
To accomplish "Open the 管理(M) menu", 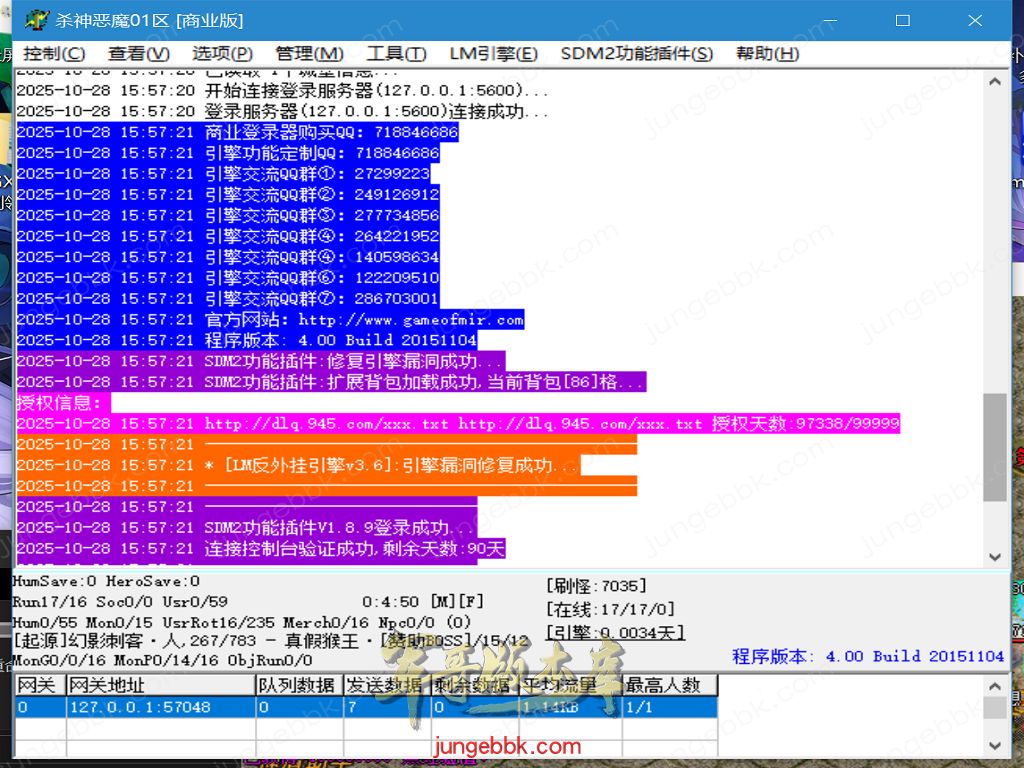I will point(309,54).
